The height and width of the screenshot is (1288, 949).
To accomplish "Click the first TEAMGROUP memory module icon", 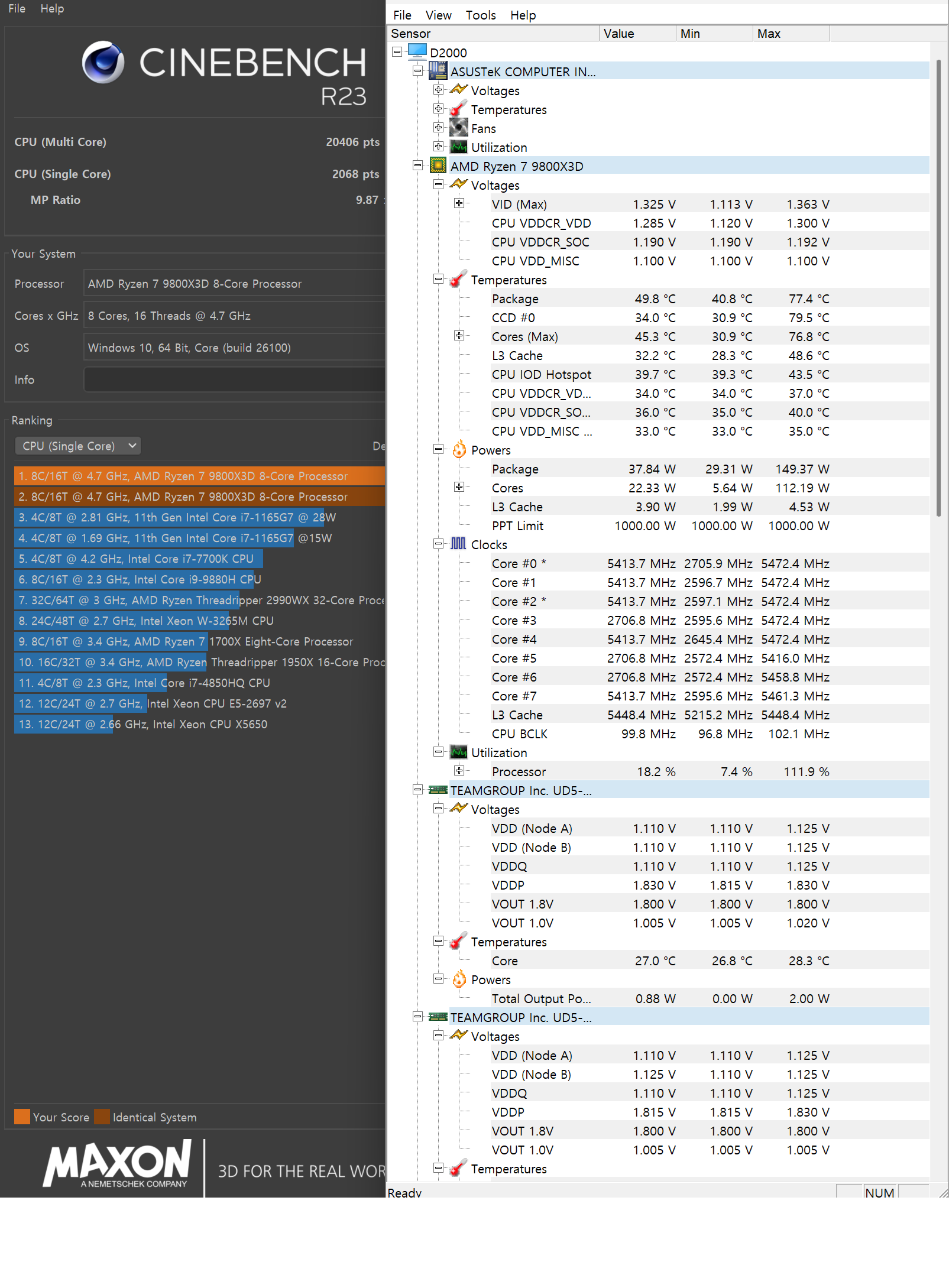I will (438, 790).
